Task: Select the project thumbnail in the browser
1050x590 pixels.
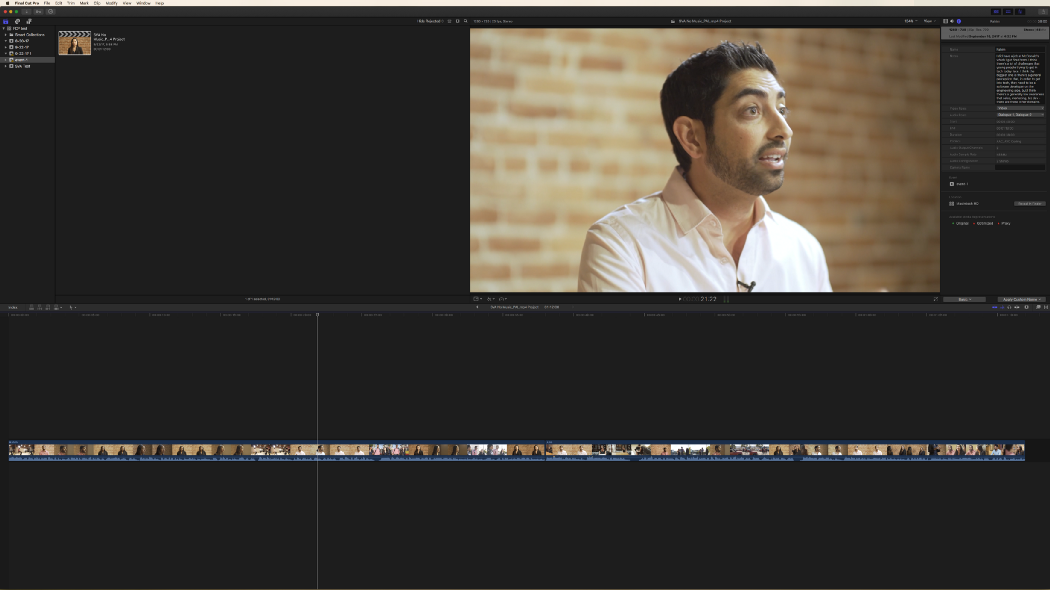Action: tap(74, 43)
